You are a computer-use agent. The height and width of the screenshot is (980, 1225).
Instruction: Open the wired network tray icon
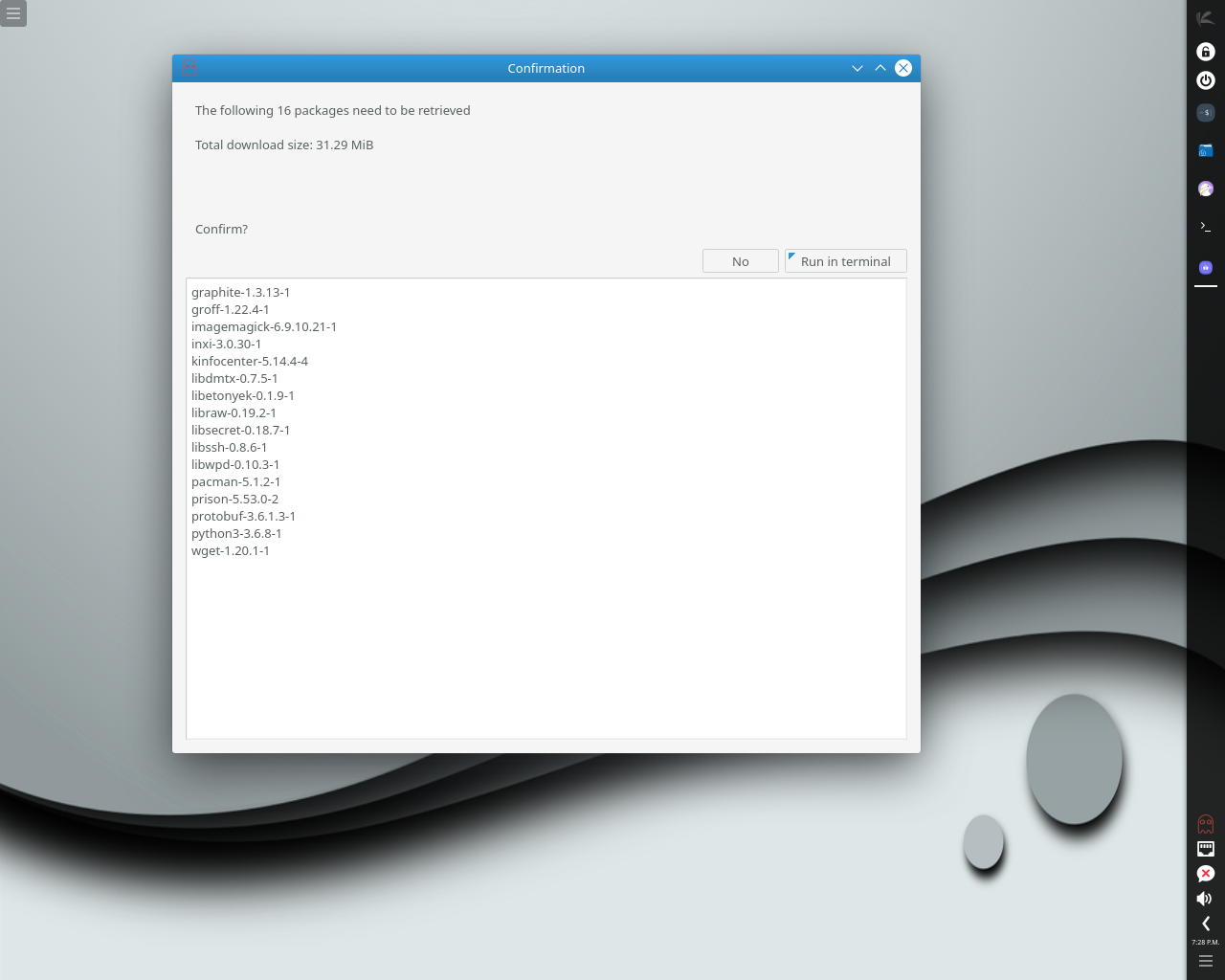[x=1206, y=849]
